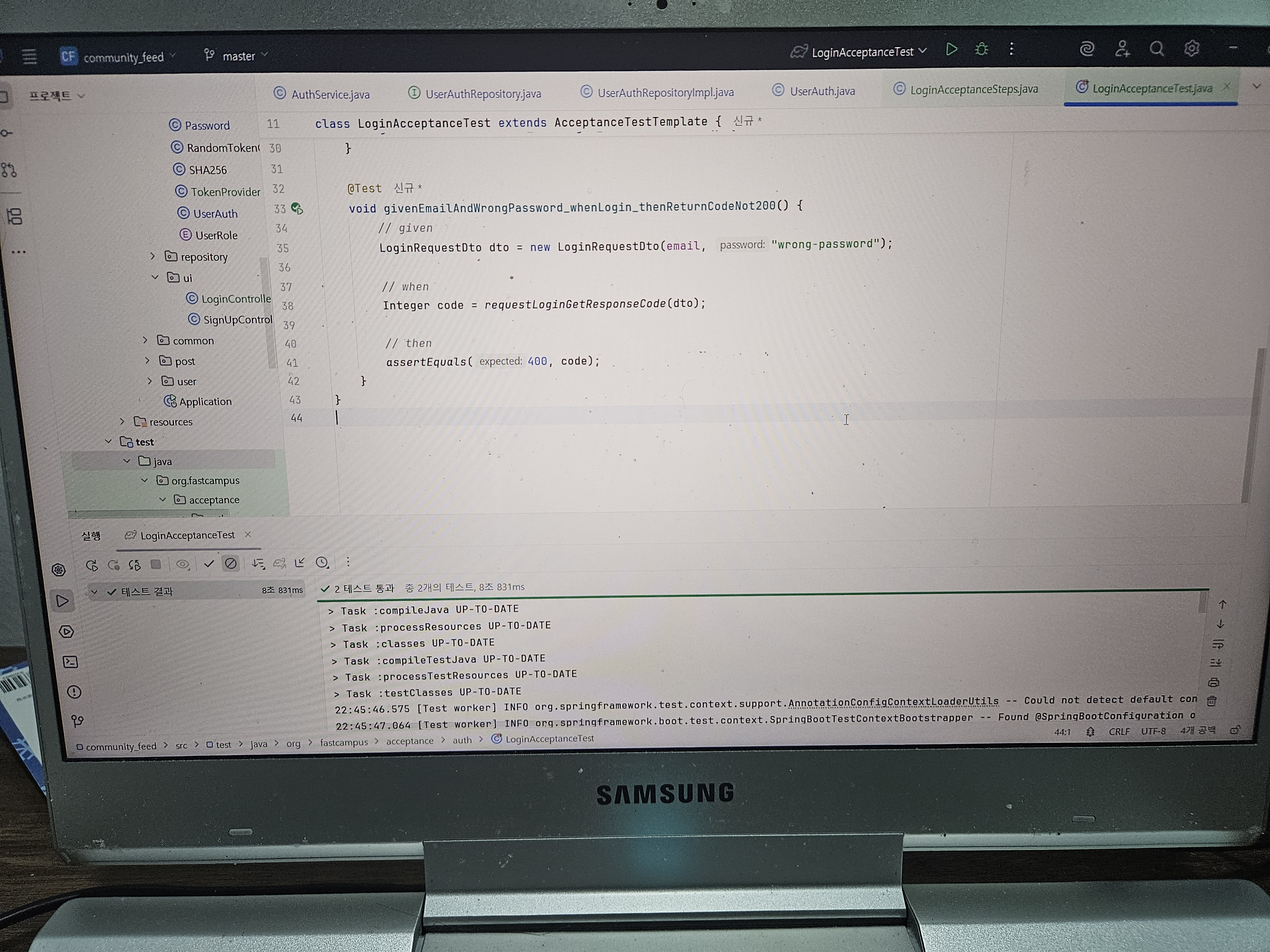1270x952 pixels.
Task: Stop the running test process
Action: click(156, 565)
